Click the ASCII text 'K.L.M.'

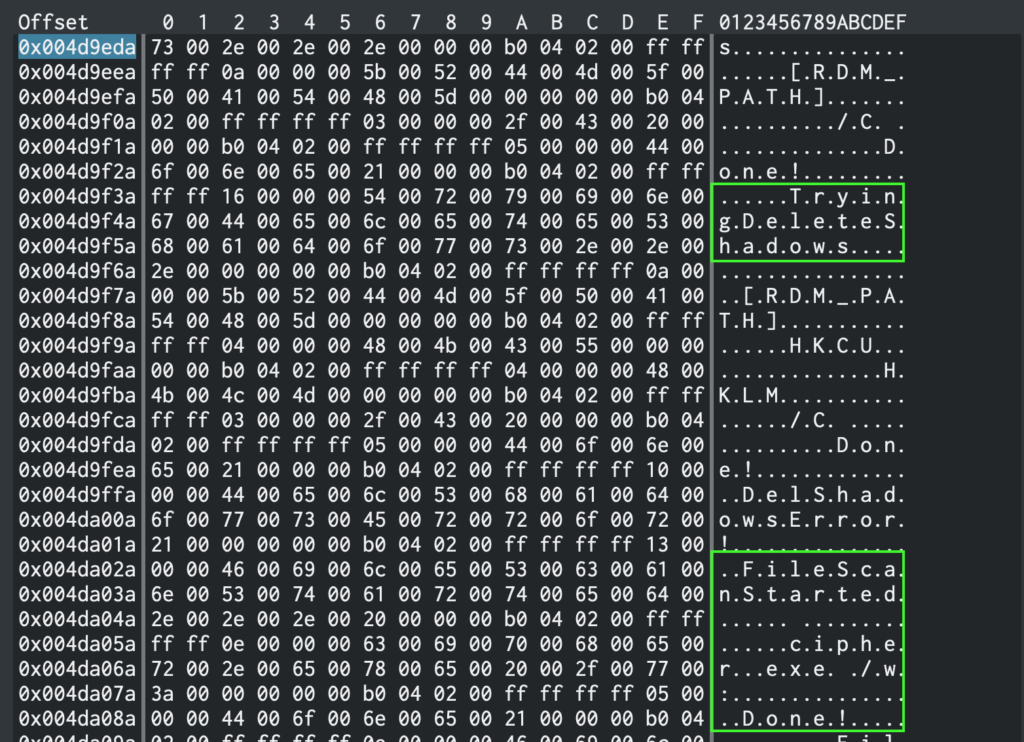753,394
